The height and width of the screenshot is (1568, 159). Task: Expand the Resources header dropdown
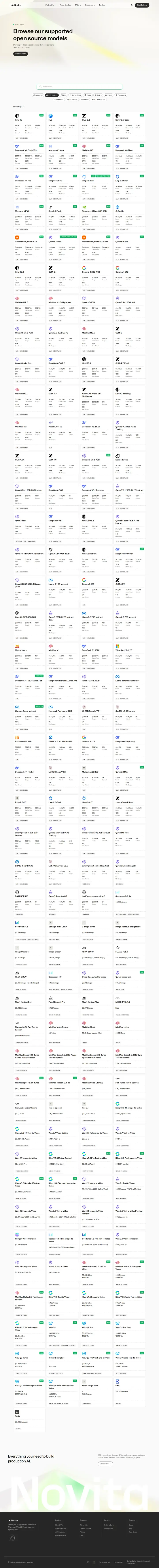click(90, 5)
